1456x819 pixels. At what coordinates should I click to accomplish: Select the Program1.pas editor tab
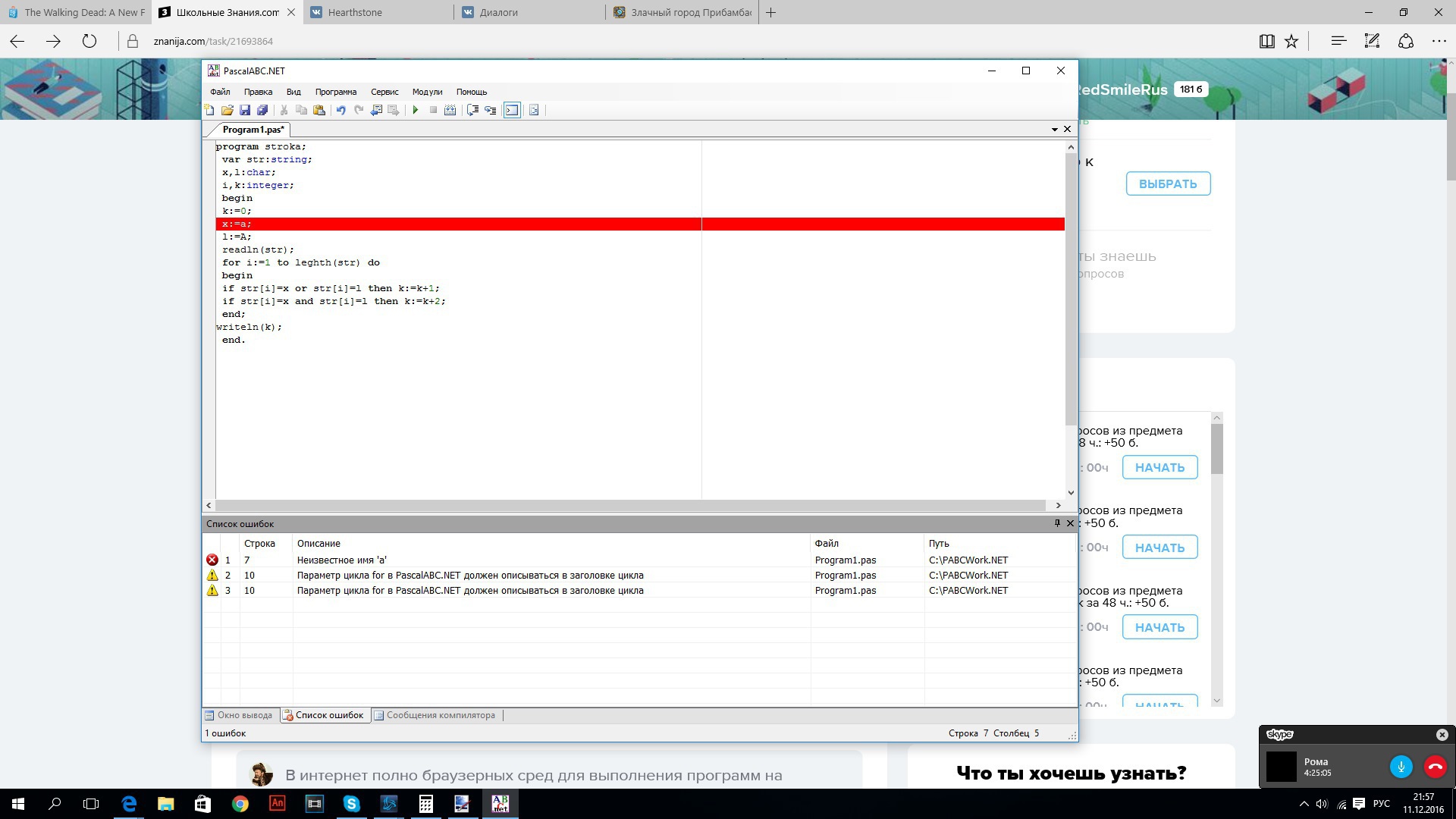point(253,130)
